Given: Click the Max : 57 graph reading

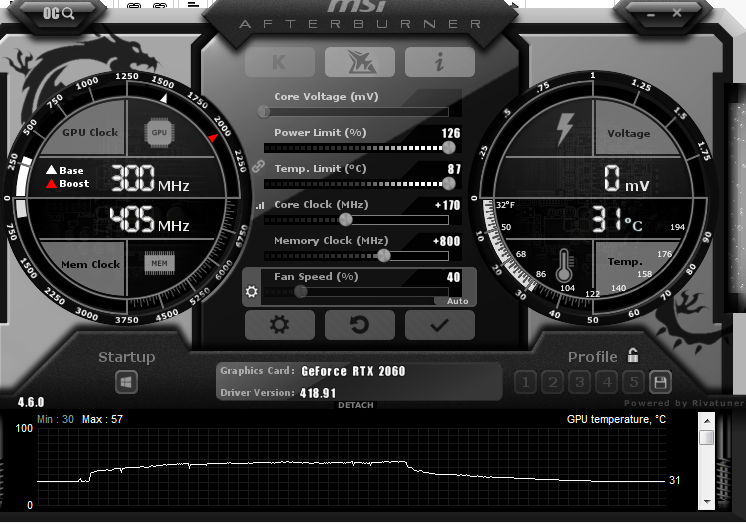Looking at the screenshot, I should coord(102,419).
